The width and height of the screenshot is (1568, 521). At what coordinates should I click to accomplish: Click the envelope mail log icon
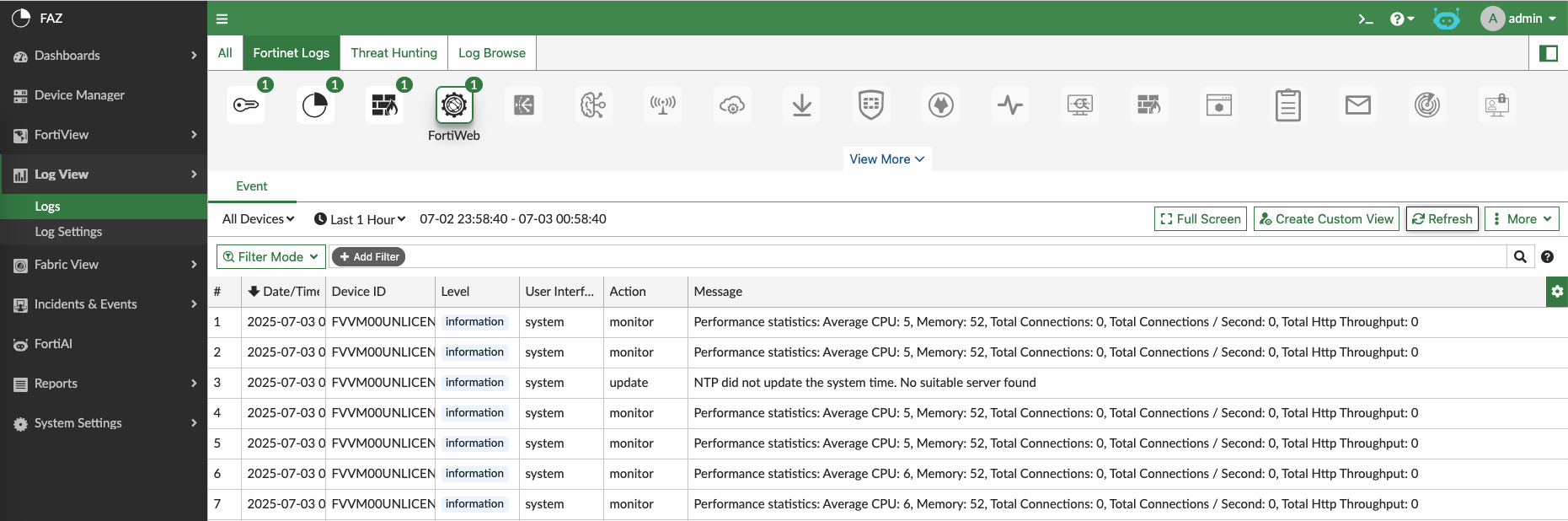point(1357,105)
